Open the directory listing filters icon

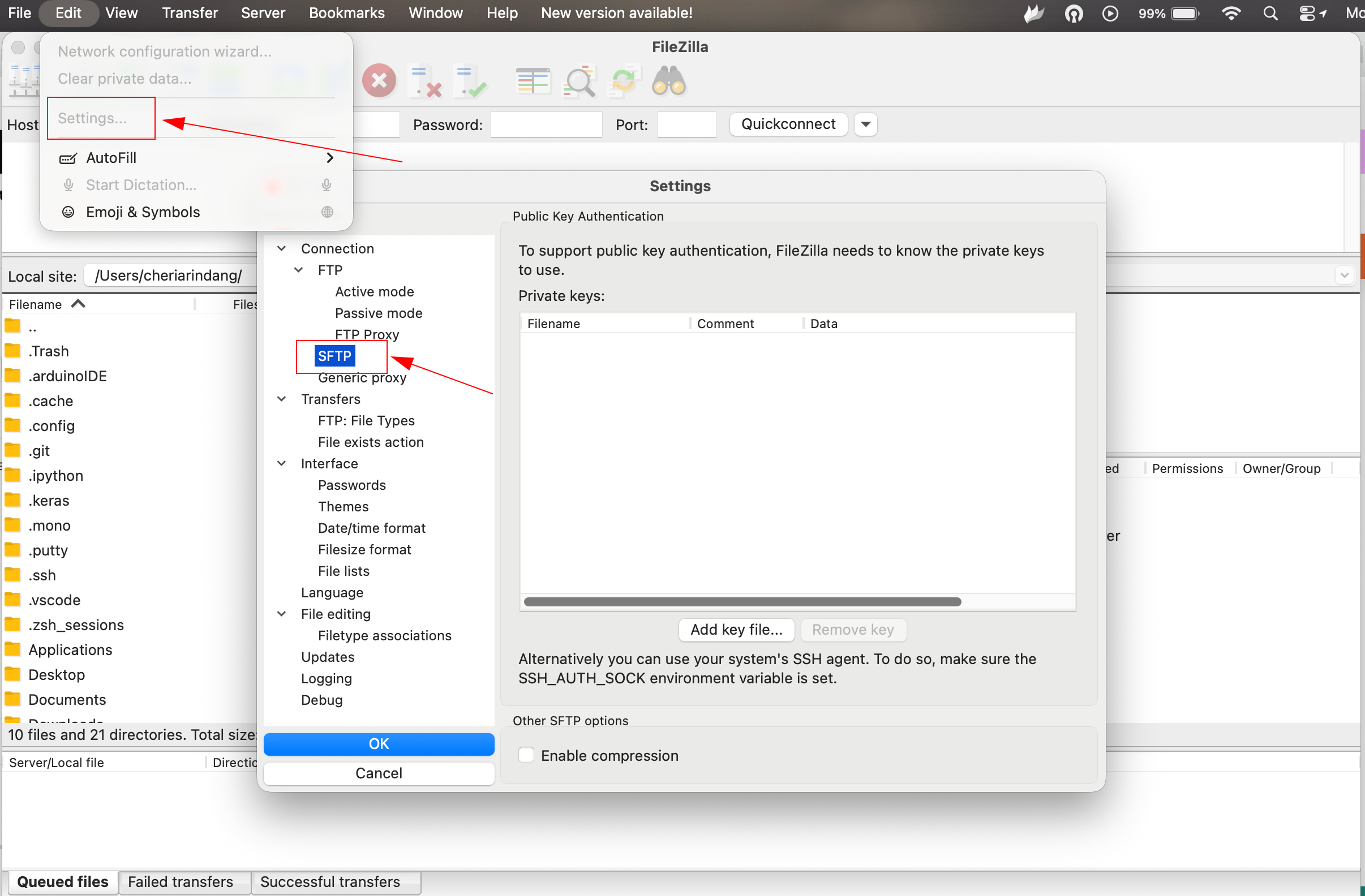point(532,81)
